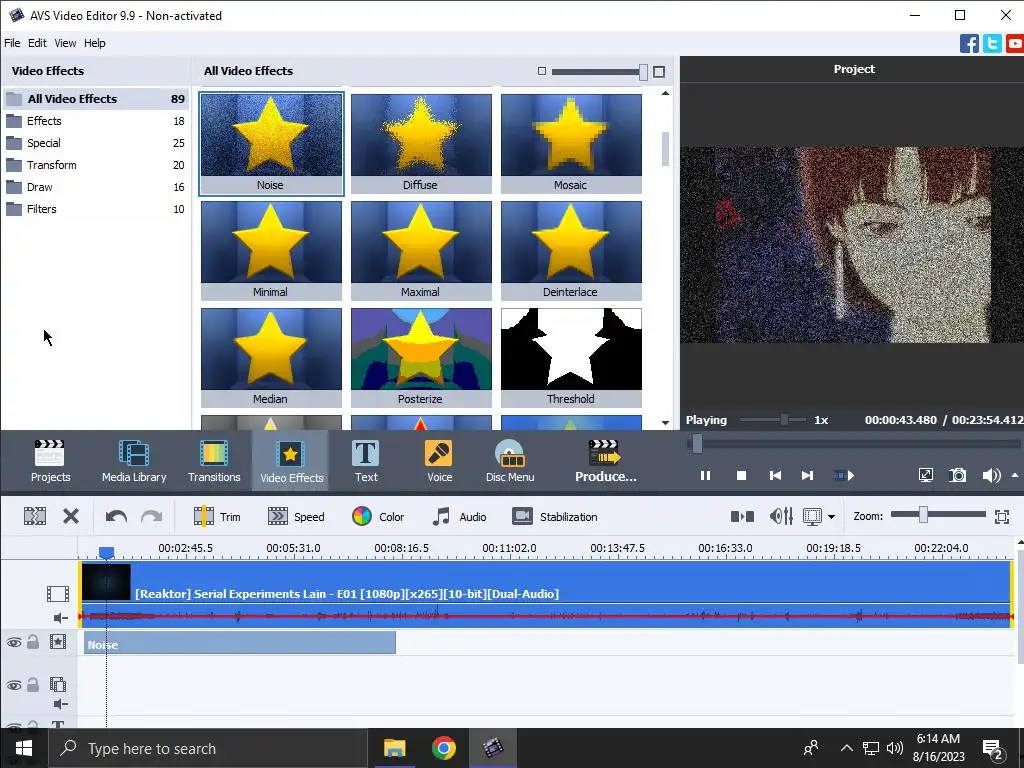Select the All Video Effects folder
This screenshot has height=768, width=1024.
tap(96, 99)
